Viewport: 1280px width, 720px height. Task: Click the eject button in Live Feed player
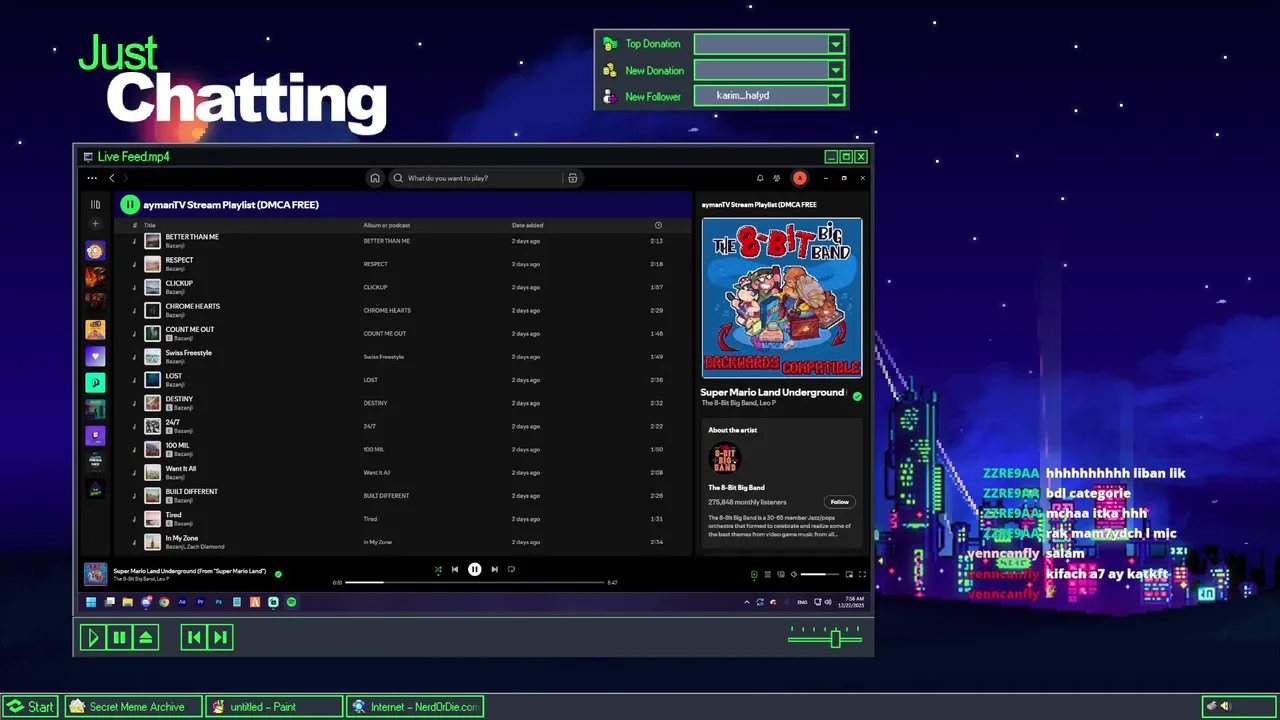coord(146,637)
